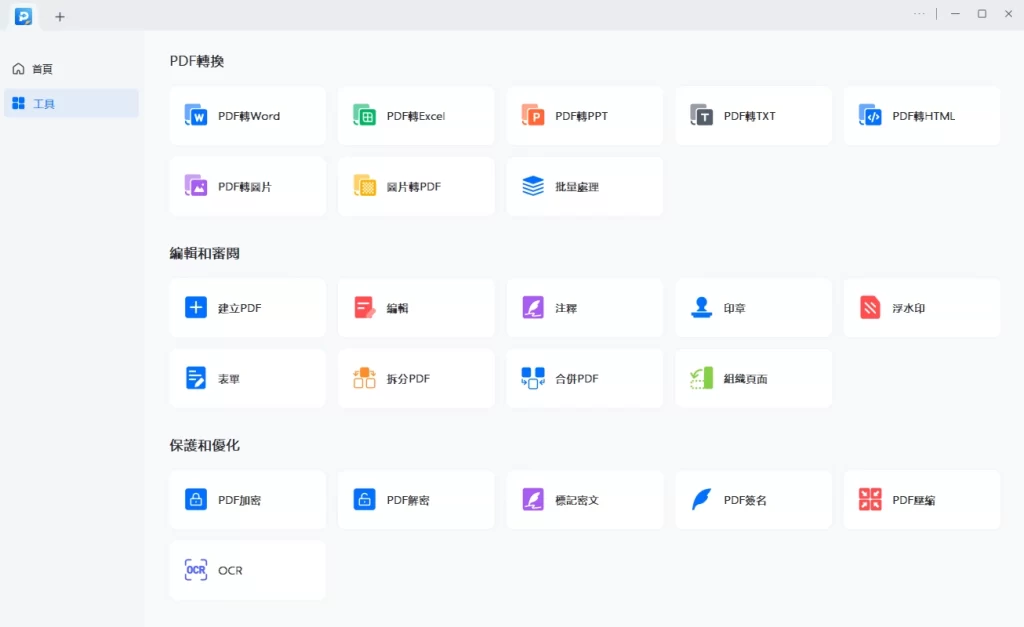
Task: Launch the OCR tool icon
Action: point(196,570)
